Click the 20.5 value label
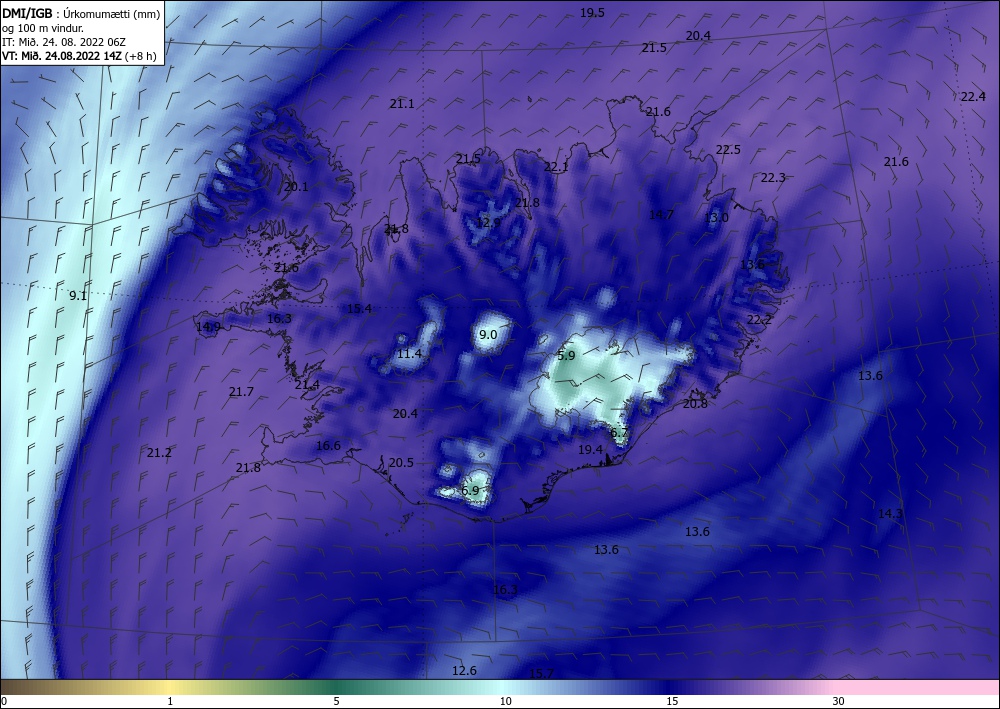 click(x=401, y=463)
